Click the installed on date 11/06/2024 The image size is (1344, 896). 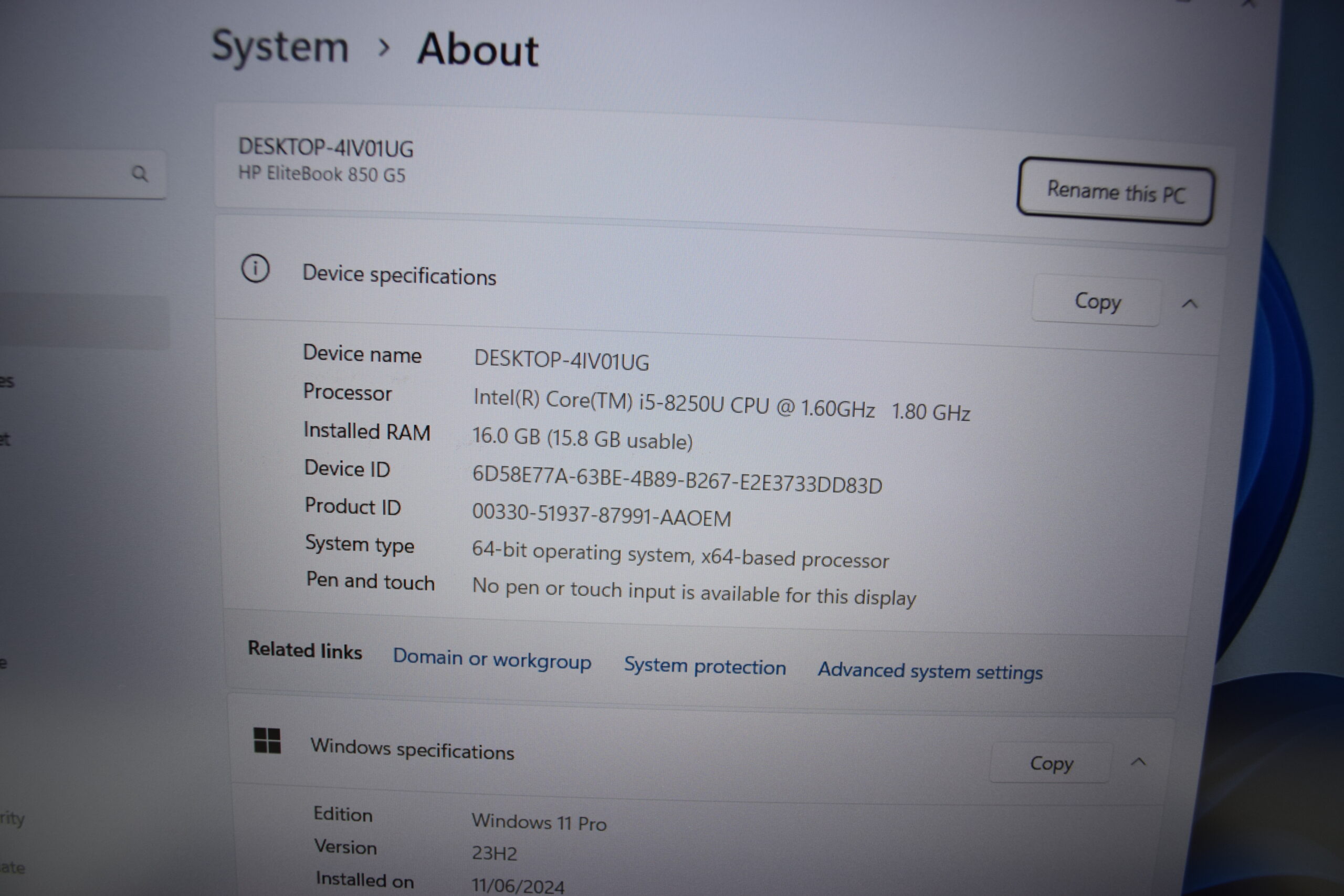point(518,886)
